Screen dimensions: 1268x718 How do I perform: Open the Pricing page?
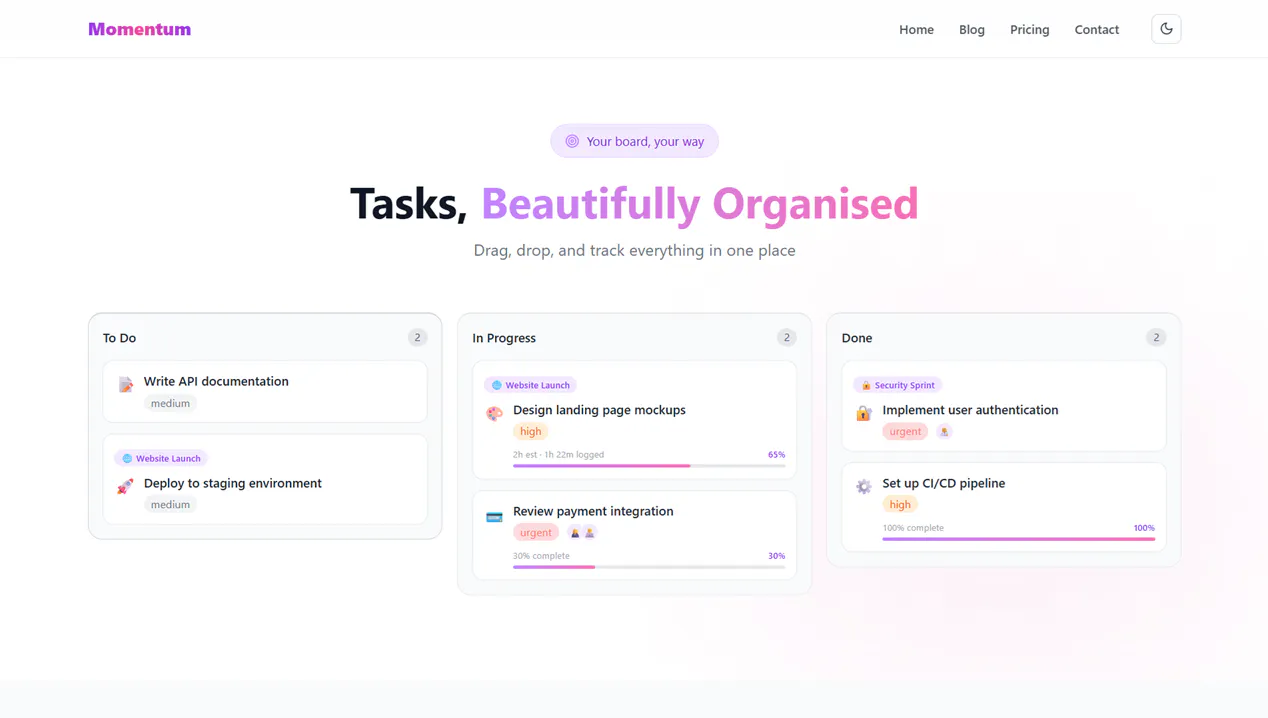tap(1029, 29)
